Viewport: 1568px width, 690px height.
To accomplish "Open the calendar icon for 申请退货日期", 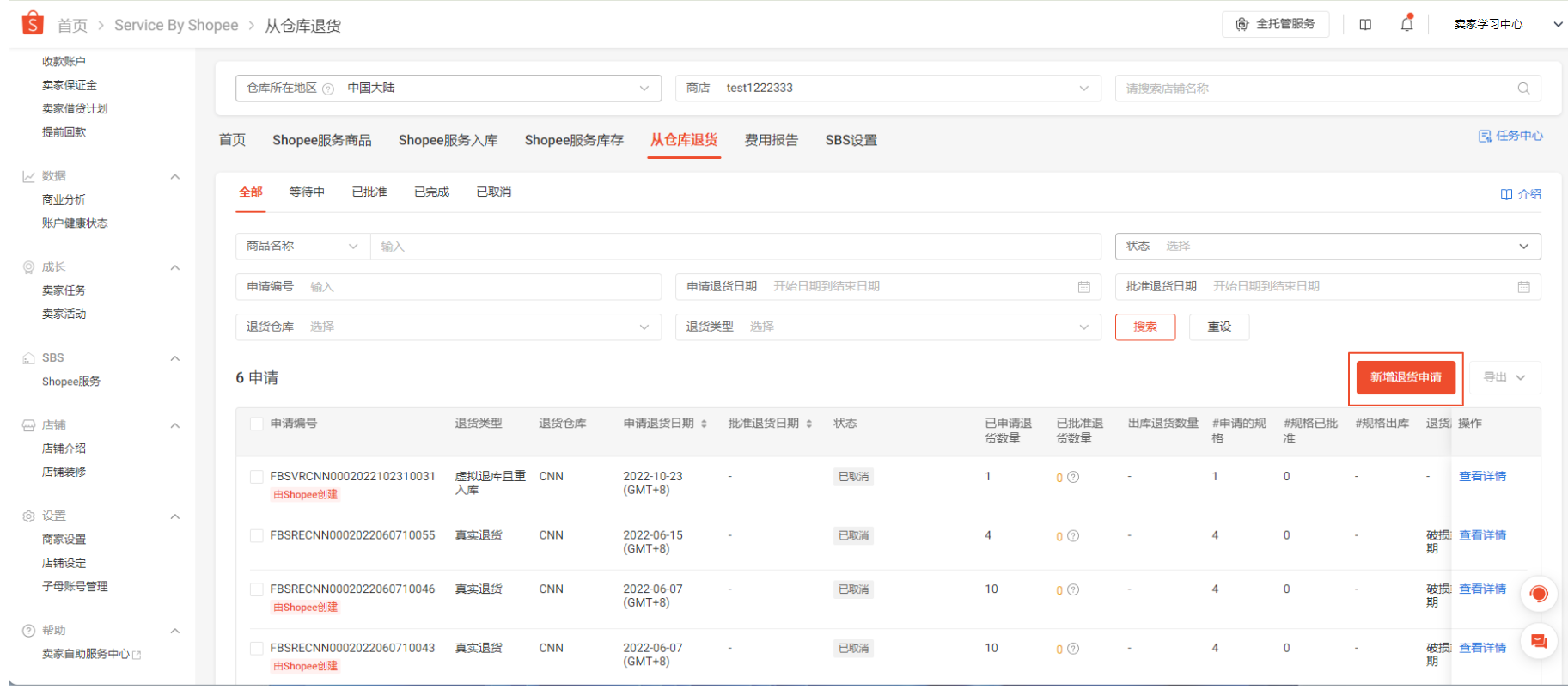I will click(x=1084, y=287).
